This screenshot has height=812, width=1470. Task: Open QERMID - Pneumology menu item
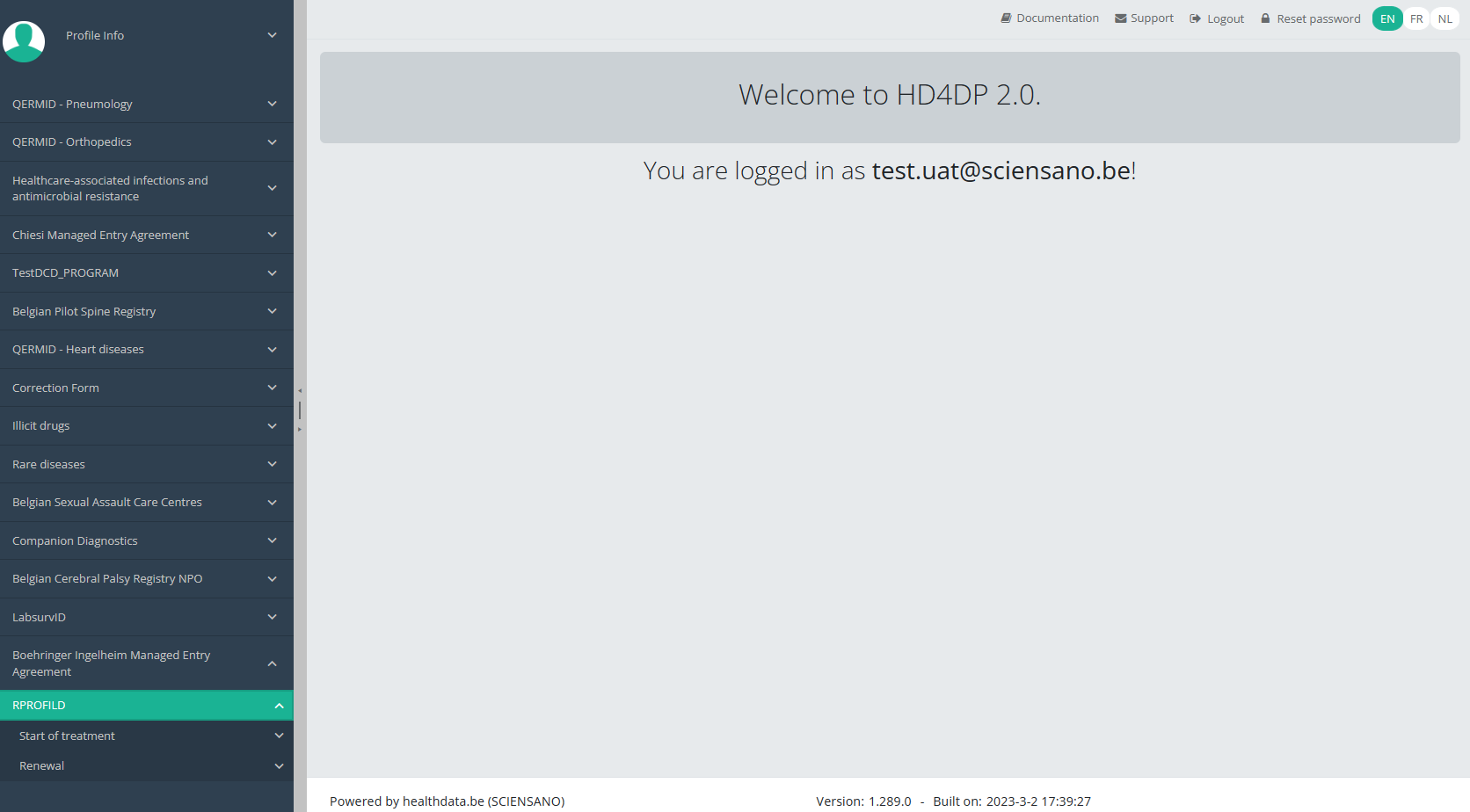(72, 104)
